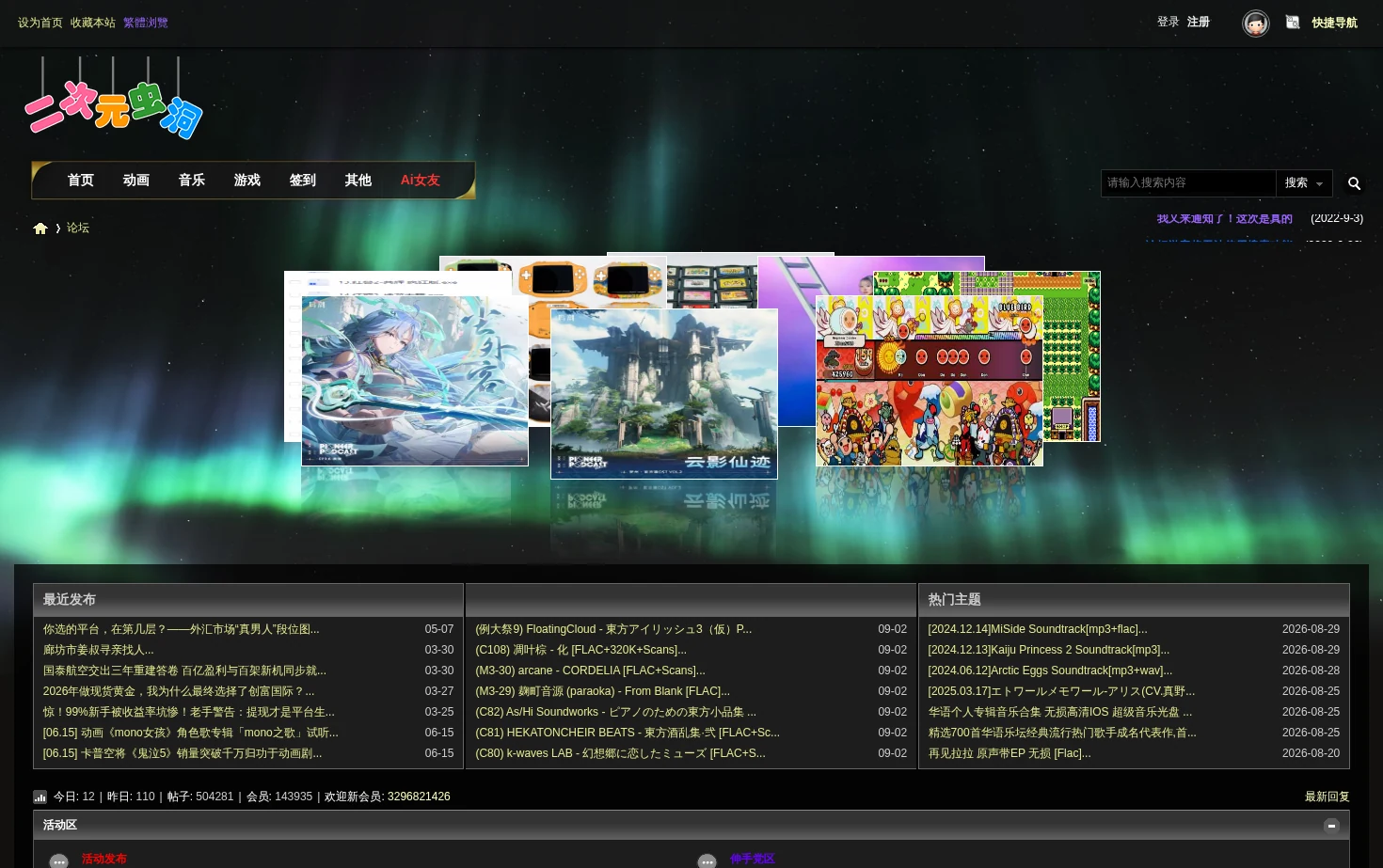Open post 你选的平台，在第几层
This screenshot has width=1383, height=868.
point(182,629)
